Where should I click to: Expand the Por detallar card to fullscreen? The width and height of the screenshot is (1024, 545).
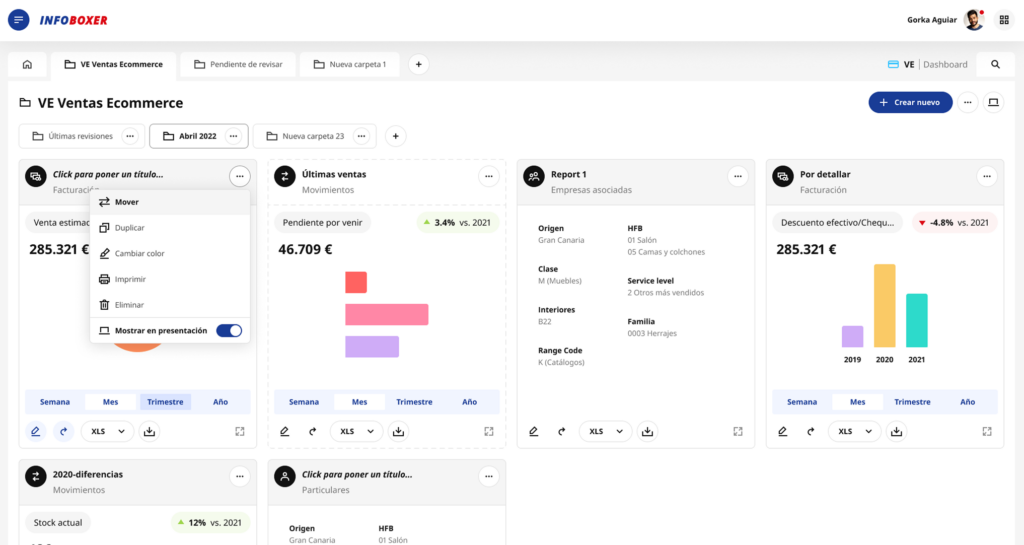pyautogui.click(x=987, y=432)
